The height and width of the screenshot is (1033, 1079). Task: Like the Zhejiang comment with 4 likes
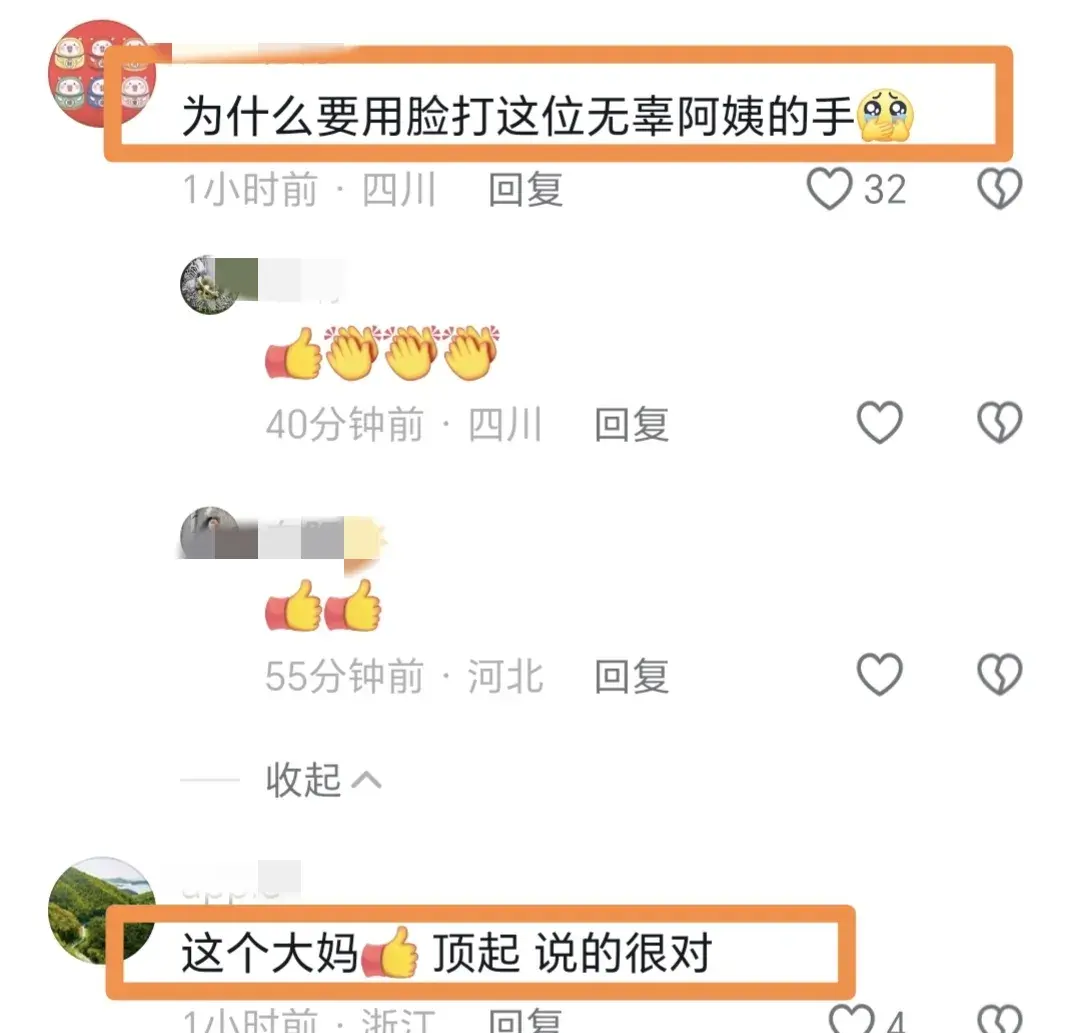click(852, 1019)
